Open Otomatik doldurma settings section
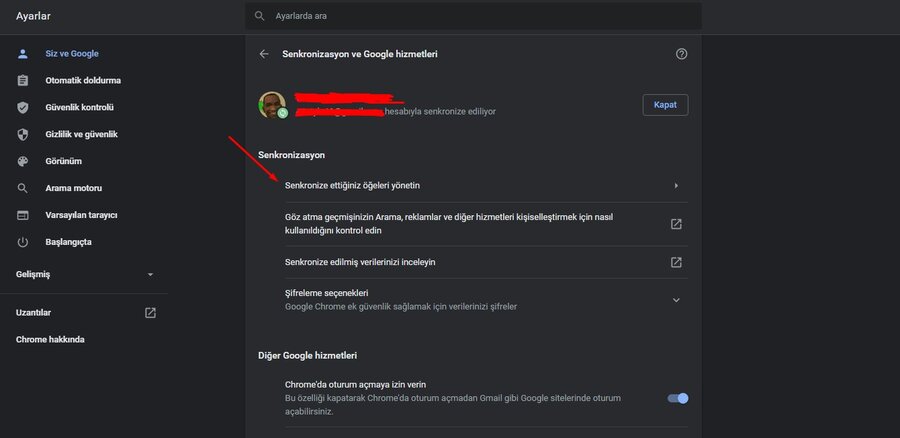The image size is (900, 438). tap(84, 81)
